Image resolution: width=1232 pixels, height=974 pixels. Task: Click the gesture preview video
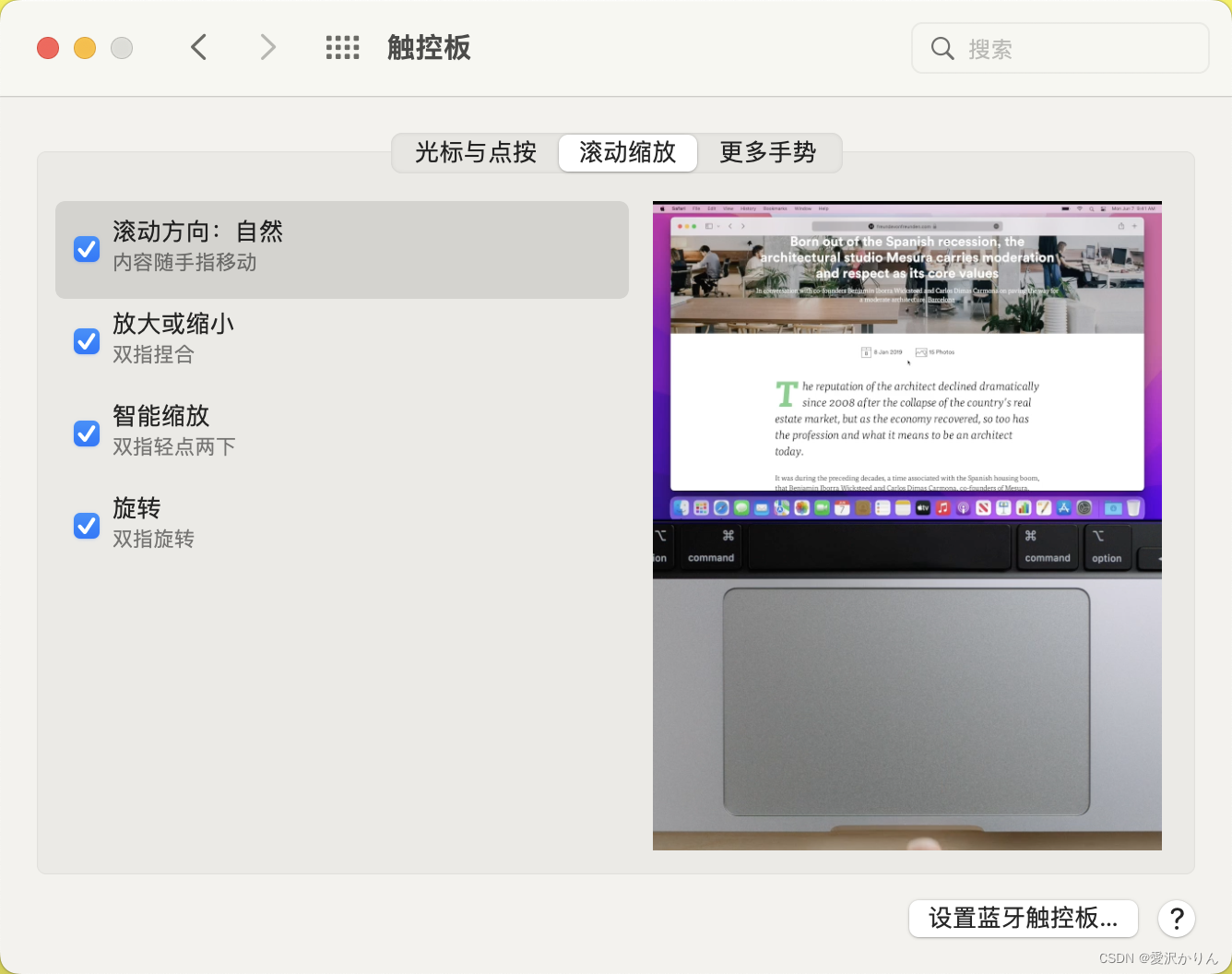click(x=907, y=526)
